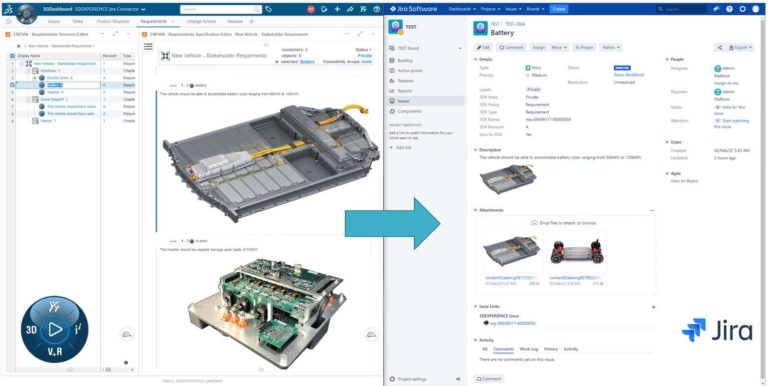Open the More dropdown in issue toolbar
This screenshot has height=386, width=768.
[559, 48]
